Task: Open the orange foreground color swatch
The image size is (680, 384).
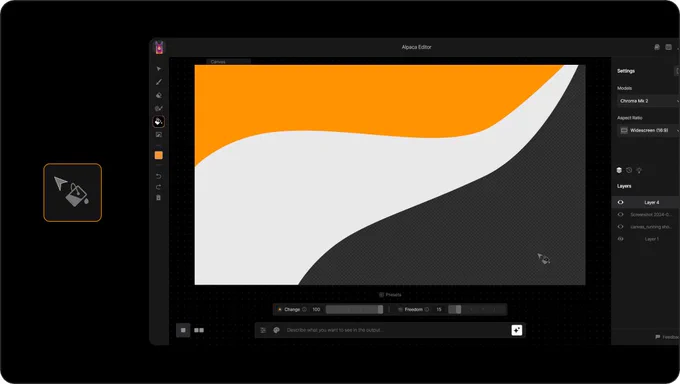Action: click(159, 155)
